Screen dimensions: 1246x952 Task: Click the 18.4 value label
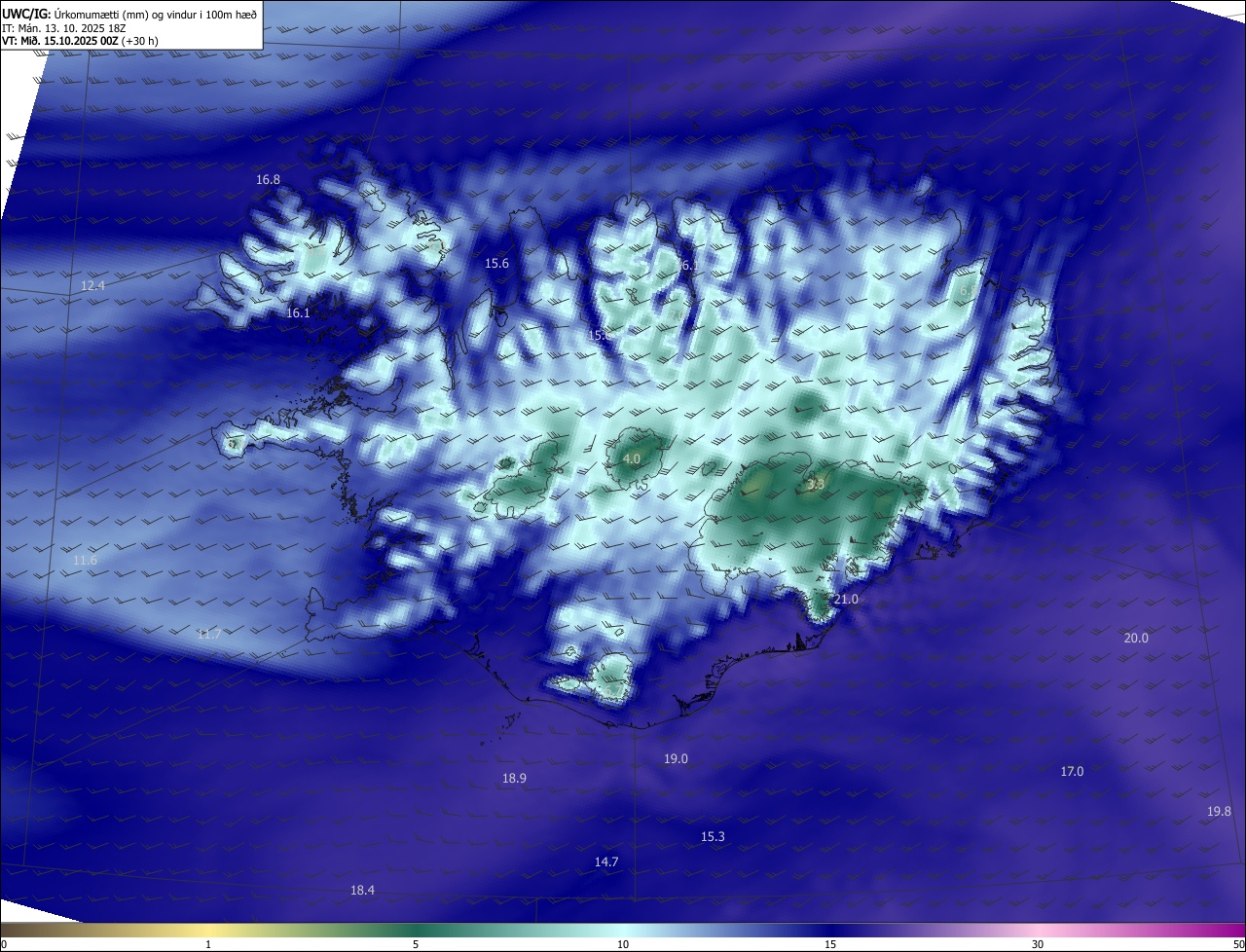(x=362, y=891)
